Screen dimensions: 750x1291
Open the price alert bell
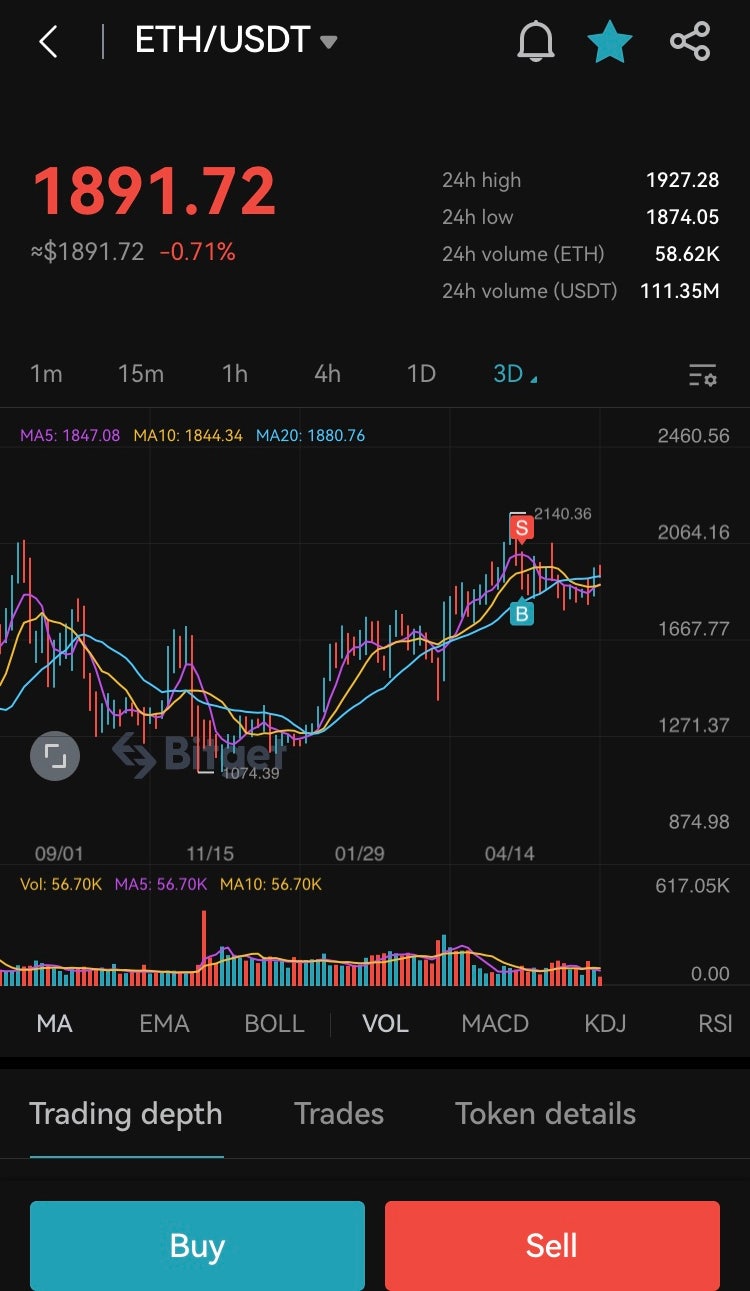(536, 42)
